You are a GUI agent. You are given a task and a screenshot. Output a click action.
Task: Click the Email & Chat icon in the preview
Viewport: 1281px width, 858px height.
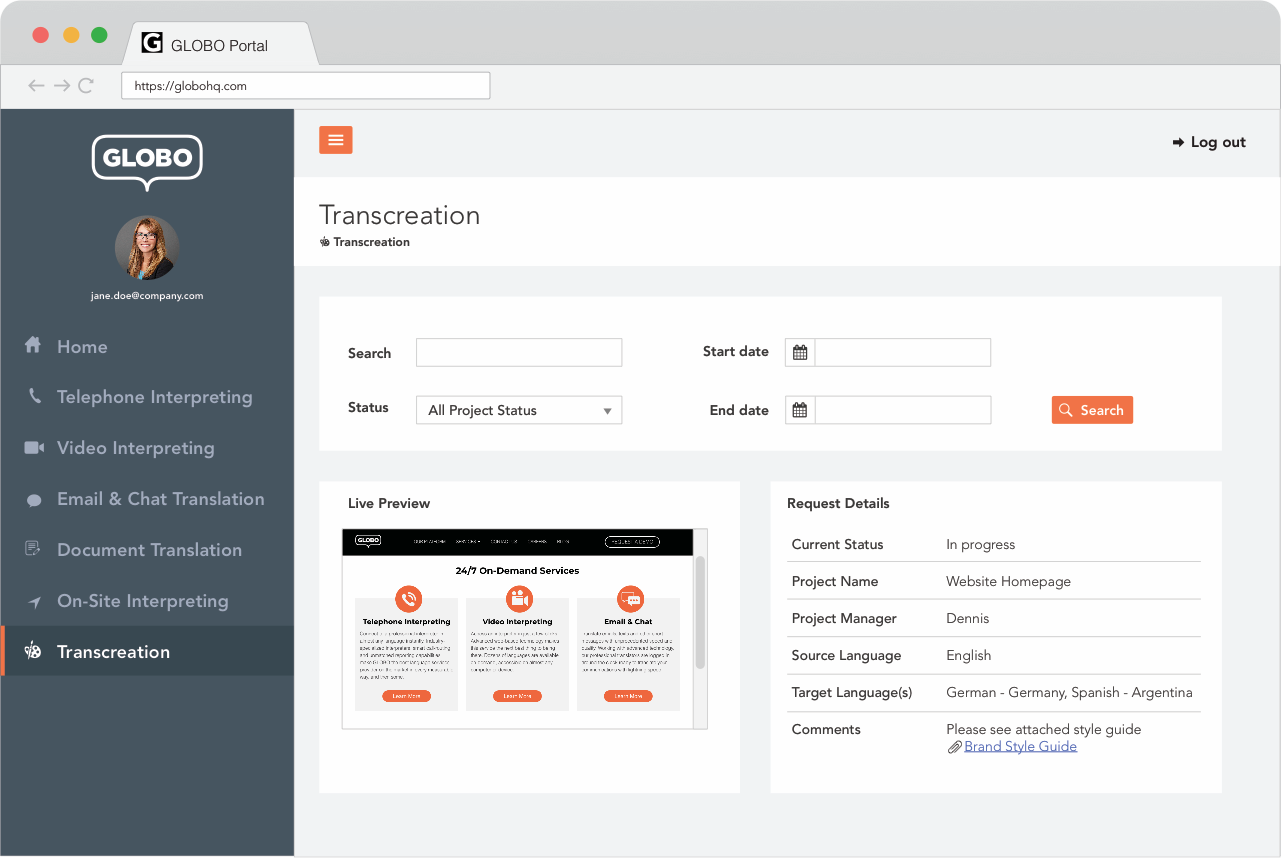pos(629,599)
